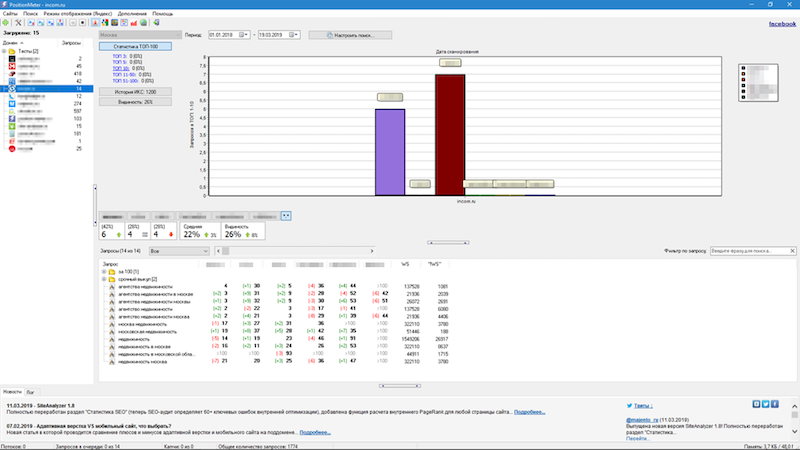Switch to the Новости tab
The width and height of the screenshot is (800, 450).
tap(12, 392)
